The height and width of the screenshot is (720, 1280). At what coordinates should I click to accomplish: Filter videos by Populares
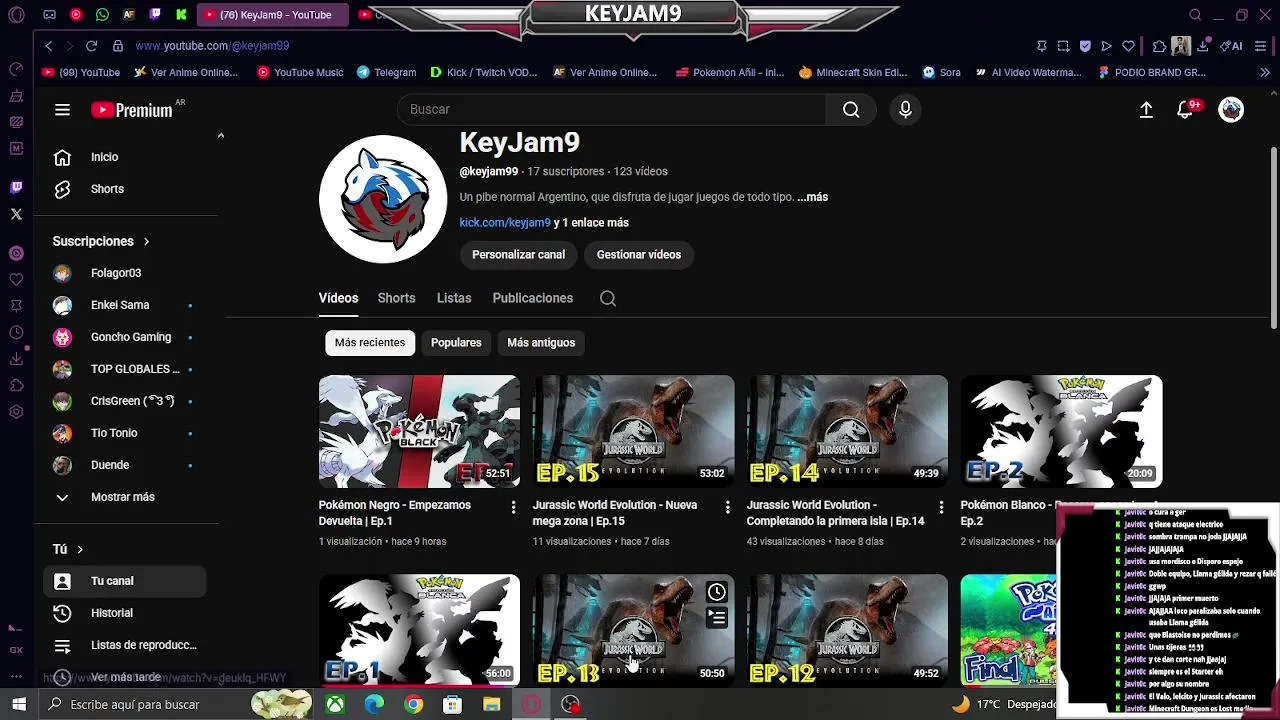click(456, 343)
